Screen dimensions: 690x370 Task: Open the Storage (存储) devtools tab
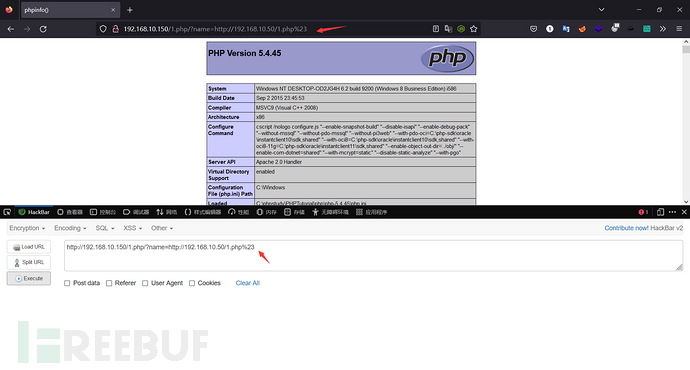tap(294, 212)
